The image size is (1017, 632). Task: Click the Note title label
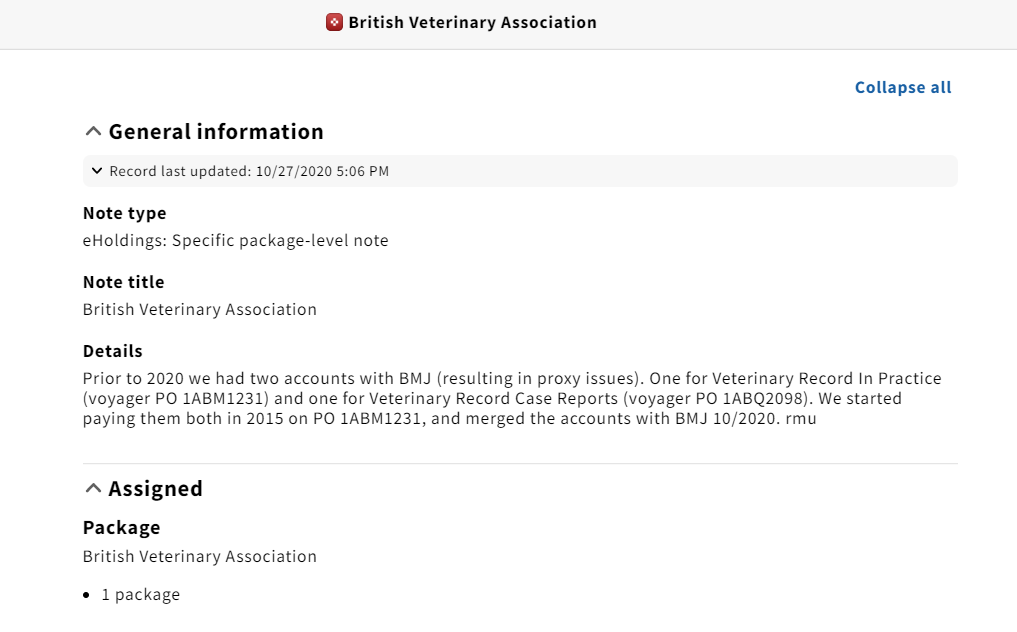(123, 282)
